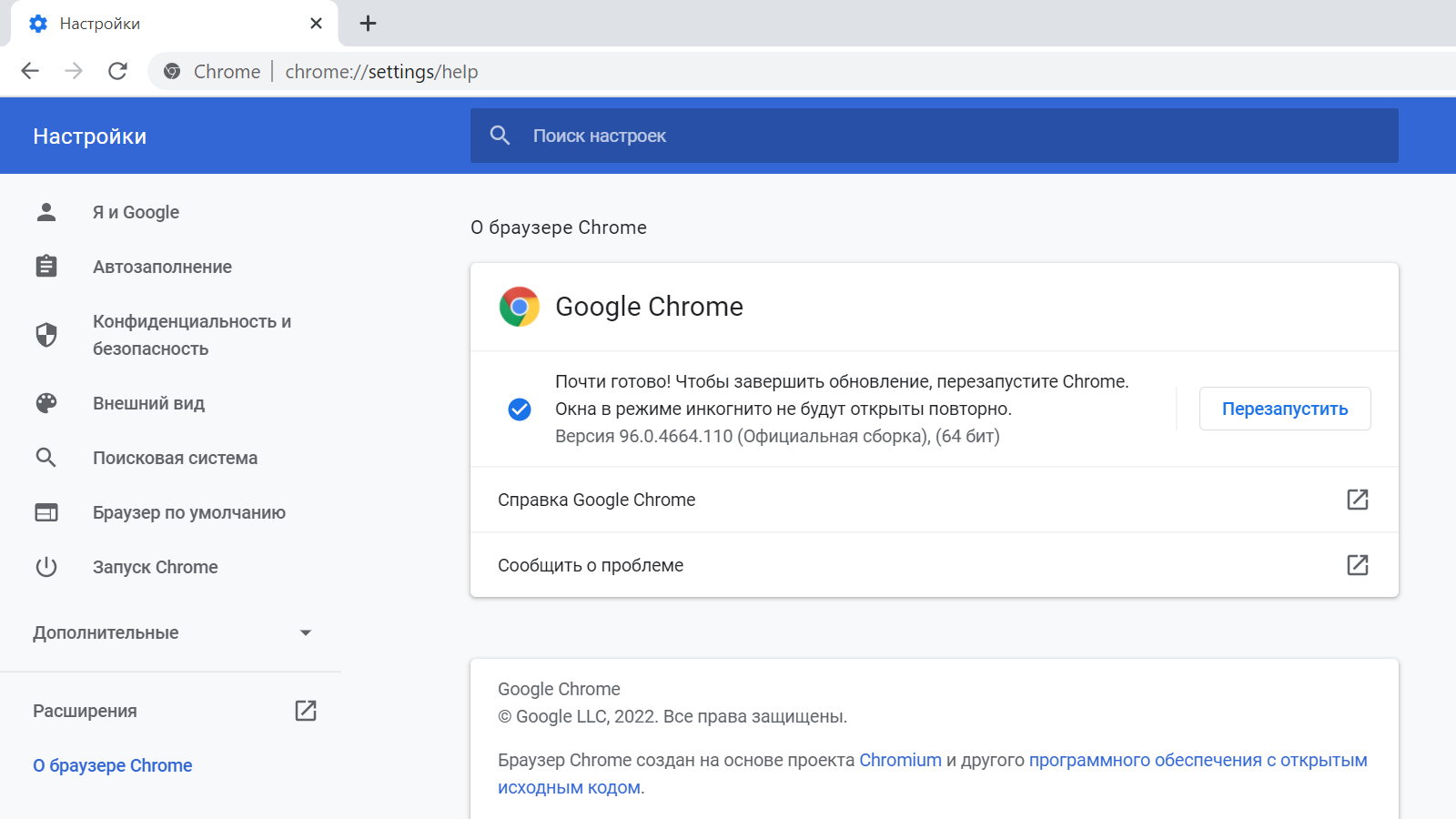Open Справка Google Chrome help row

click(x=934, y=500)
